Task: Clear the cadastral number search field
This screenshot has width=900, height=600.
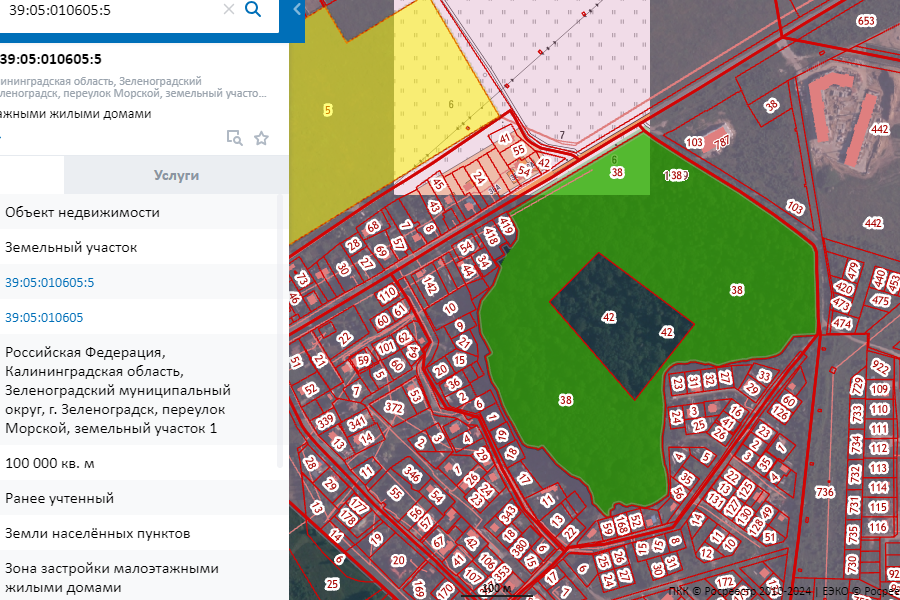Action: coord(228,10)
